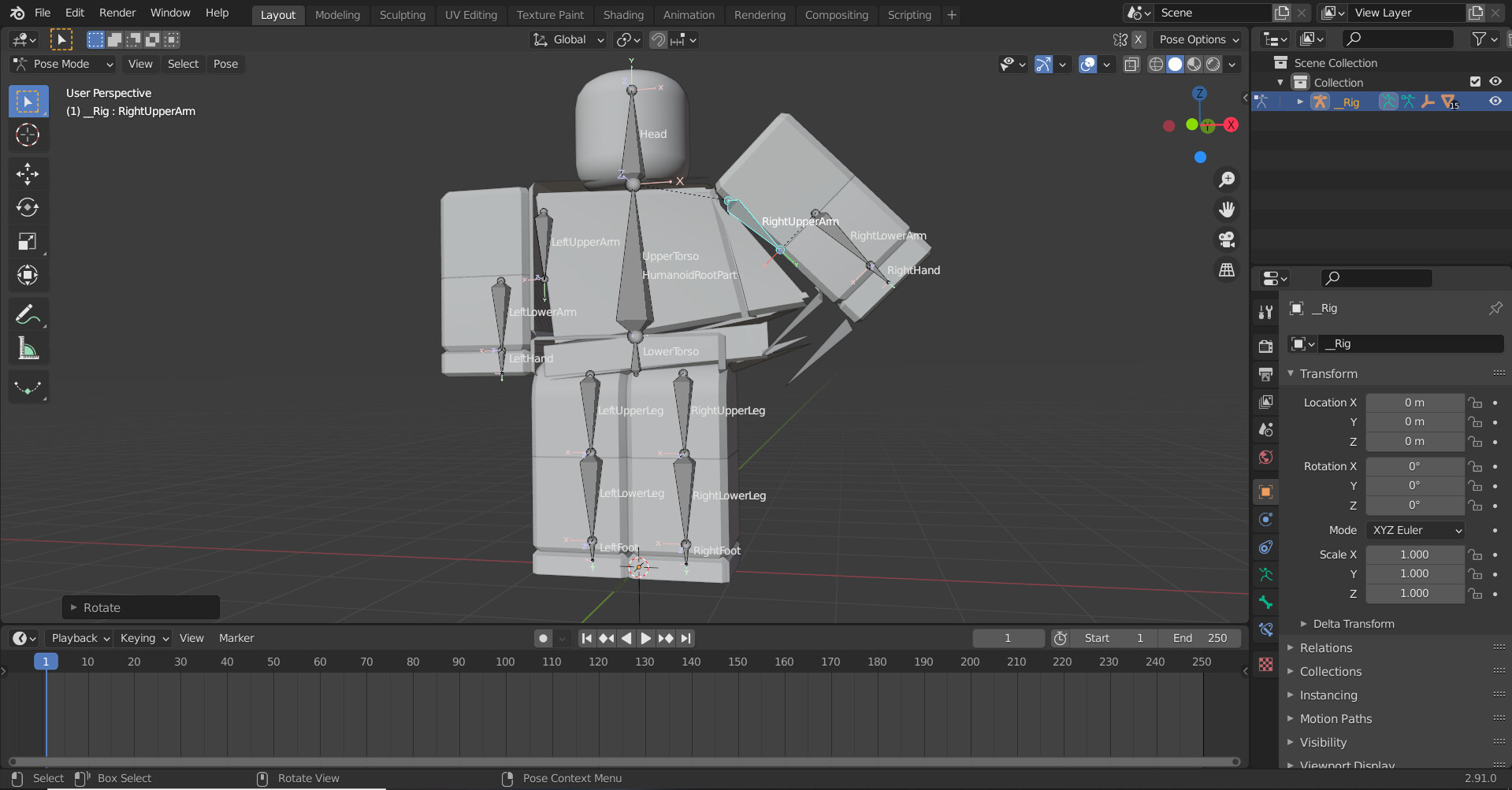Open the Render Properties tab
The height and width of the screenshot is (790, 1512).
tap(1265, 345)
